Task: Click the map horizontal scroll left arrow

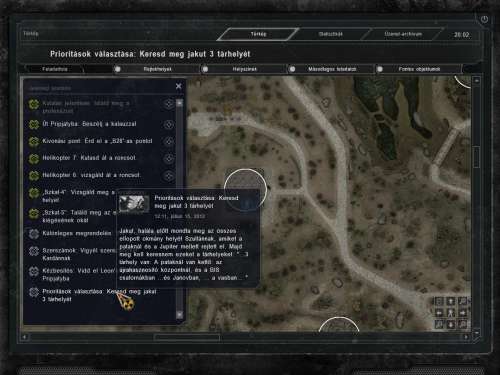Action: click(24, 337)
